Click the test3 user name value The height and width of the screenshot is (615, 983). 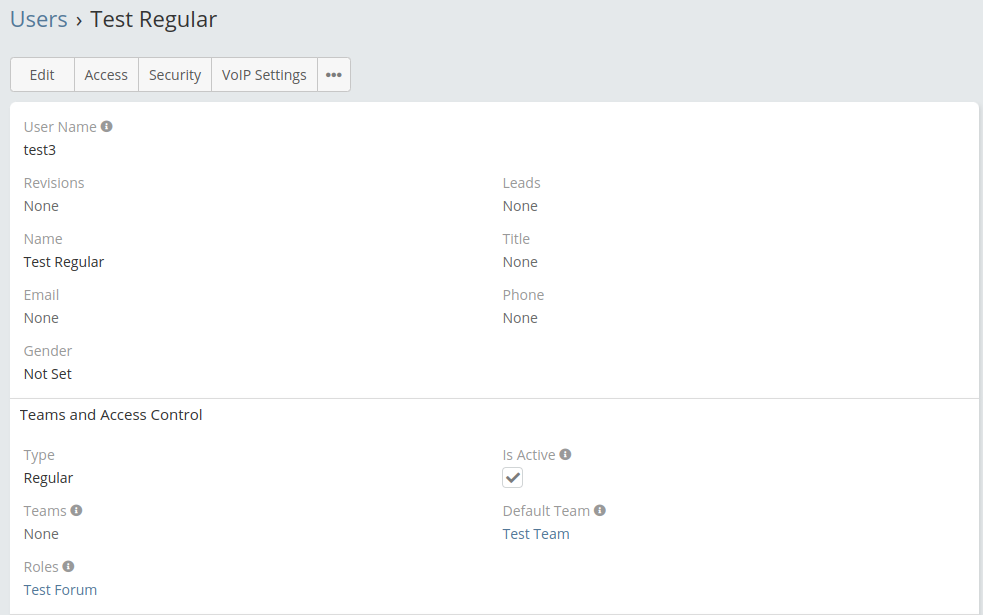[40, 150]
